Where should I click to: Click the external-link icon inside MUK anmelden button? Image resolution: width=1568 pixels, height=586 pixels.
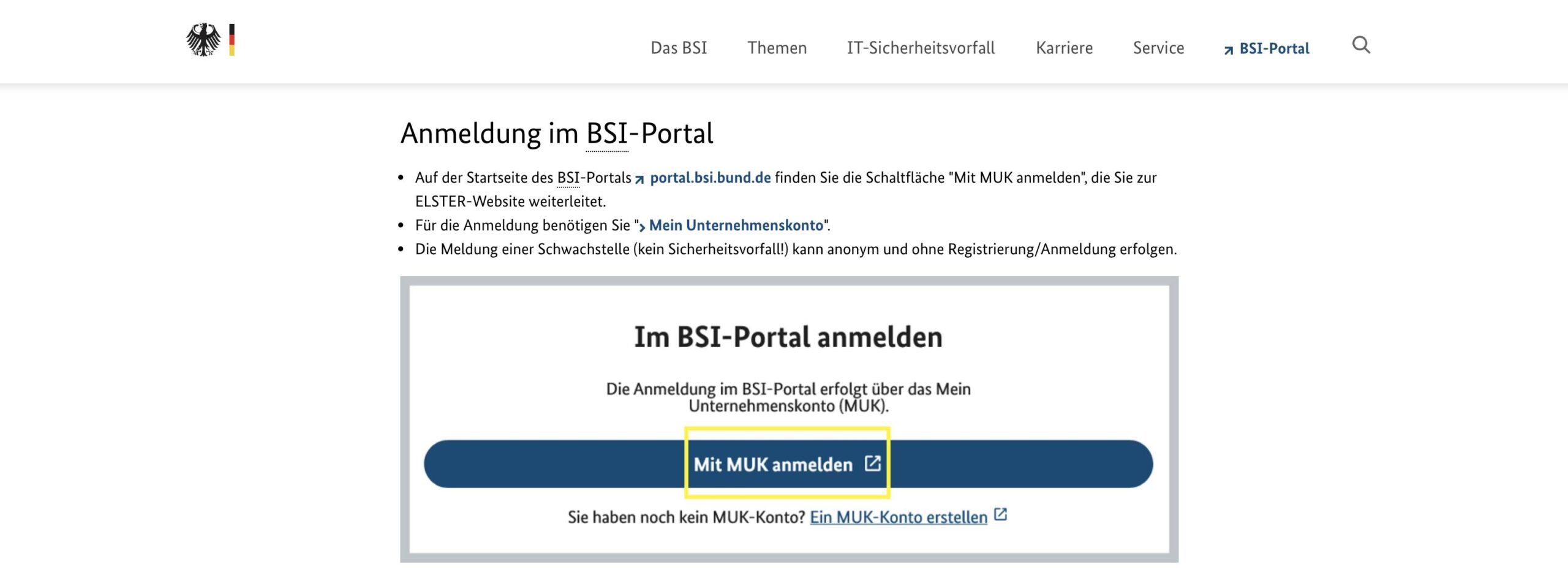[x=872, y=464]
